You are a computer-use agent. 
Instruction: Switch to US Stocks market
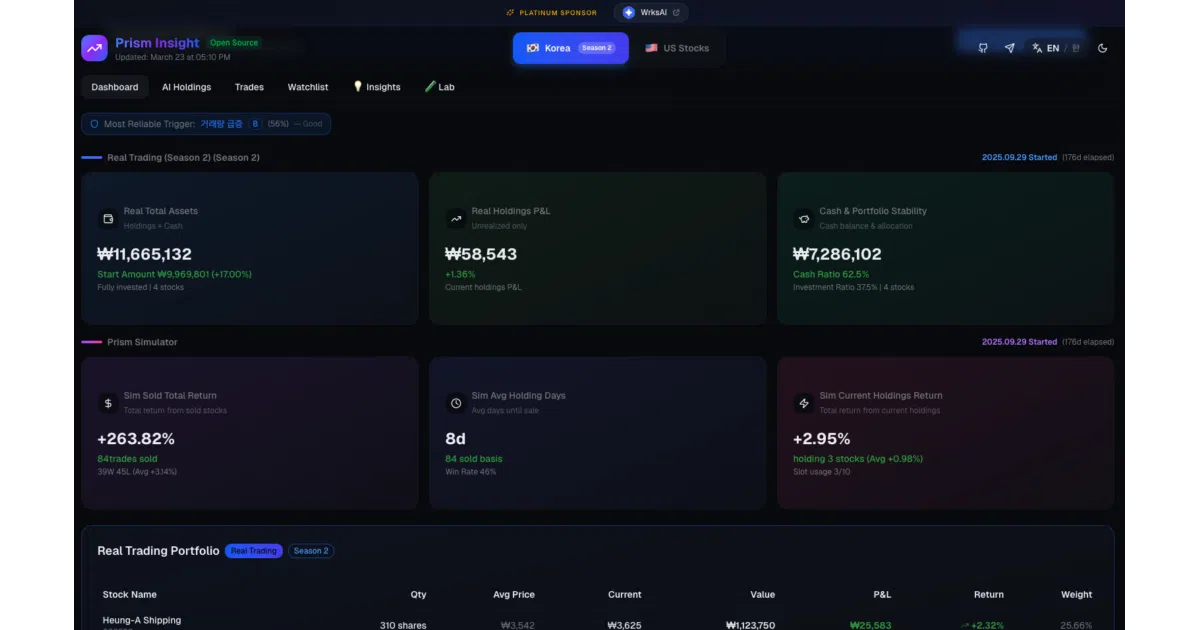coord(677,48)
